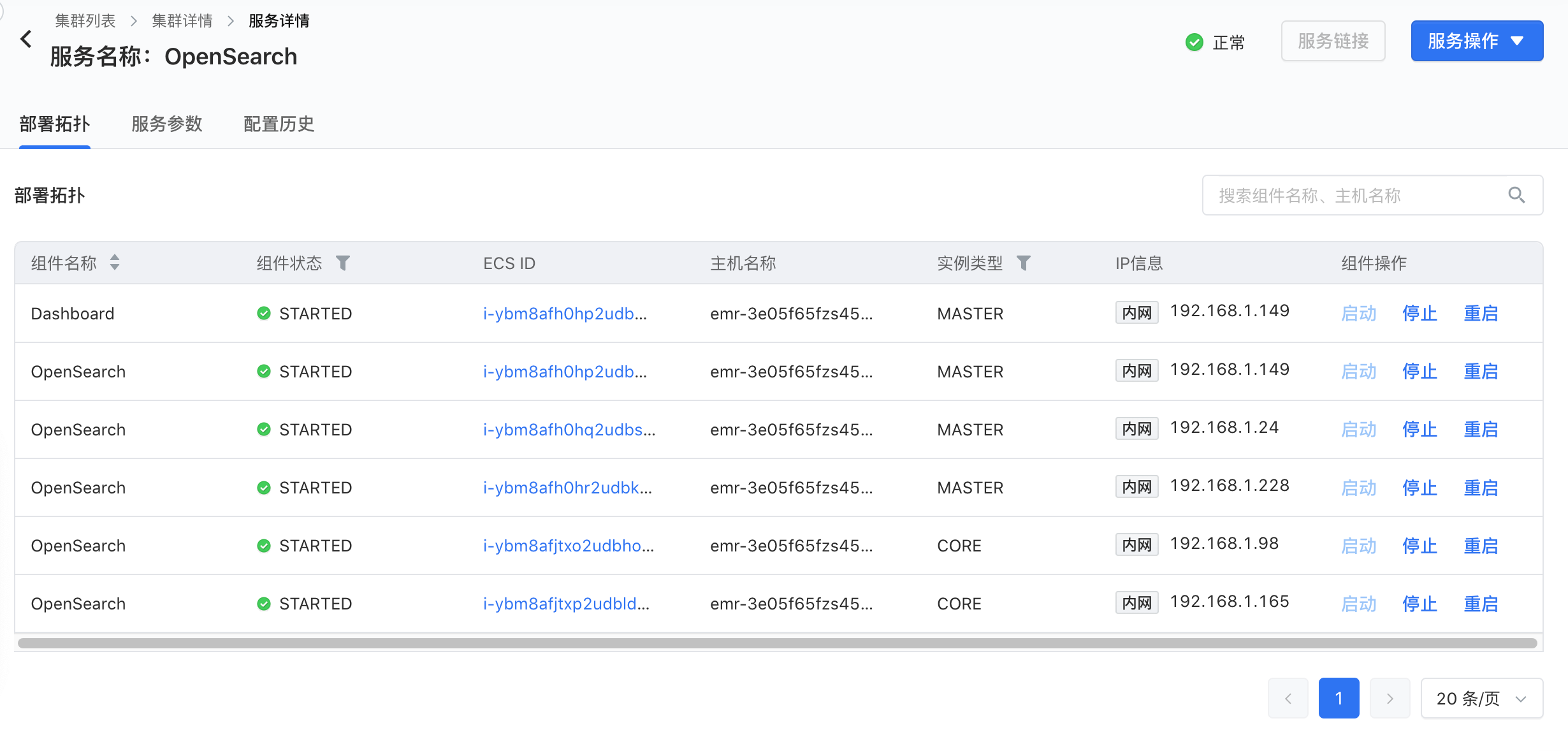Click the 内网 tag beside 192.168.1.24
The image size is (1568, 751).
pyautogui.click(x=1137, y=429)
